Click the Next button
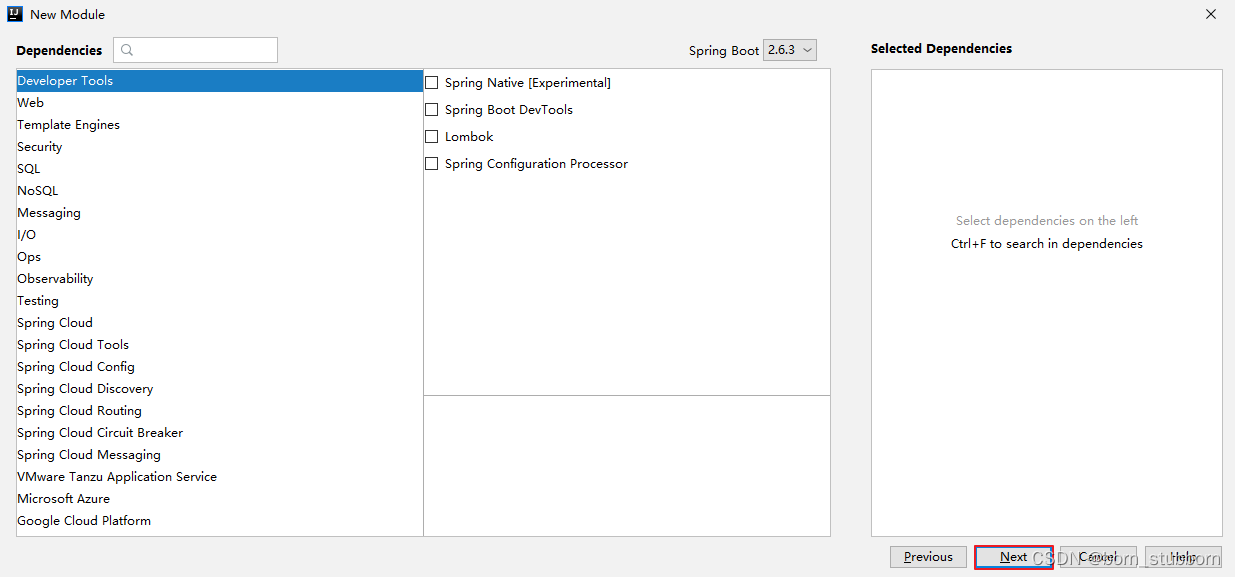 [x=1014, y=557]
